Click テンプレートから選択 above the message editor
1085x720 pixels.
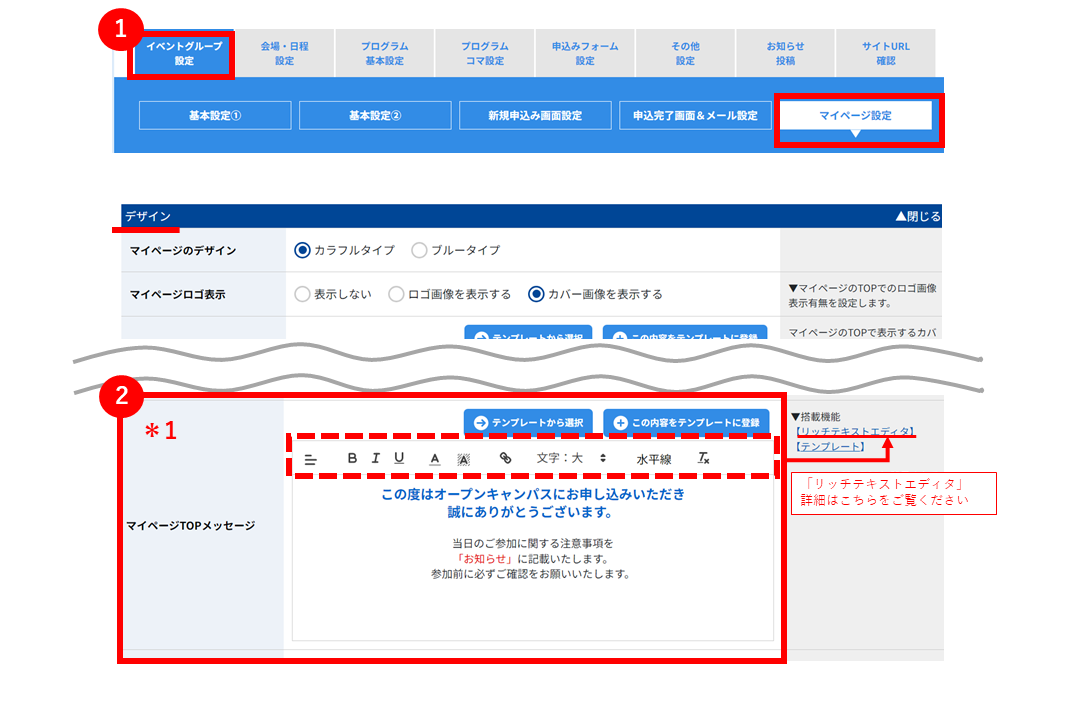click(528, 422)
